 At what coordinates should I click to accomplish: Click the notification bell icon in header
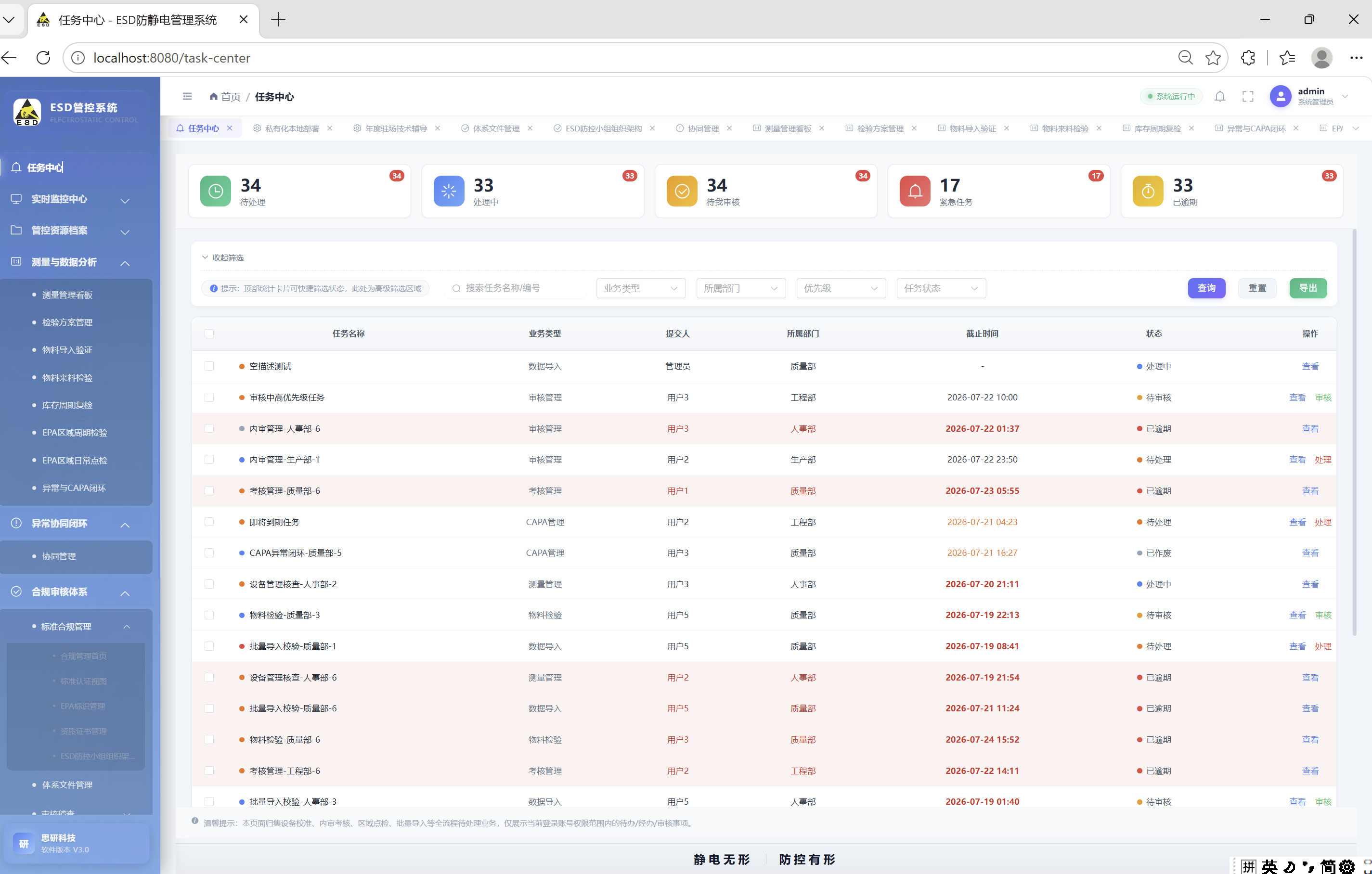[1219, 97]
